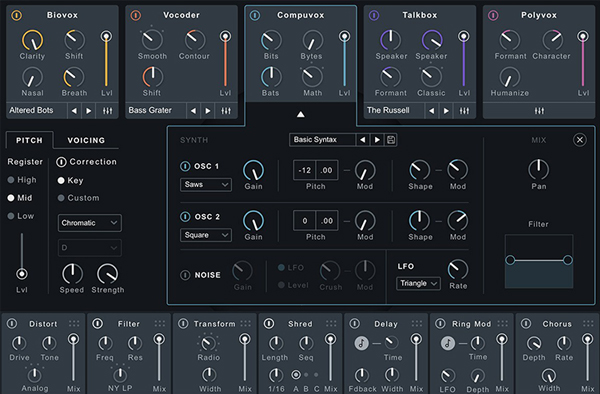Open OSC 1 Saws waveform dropdown
600x394 pixels.
click(x=206, y=184)
